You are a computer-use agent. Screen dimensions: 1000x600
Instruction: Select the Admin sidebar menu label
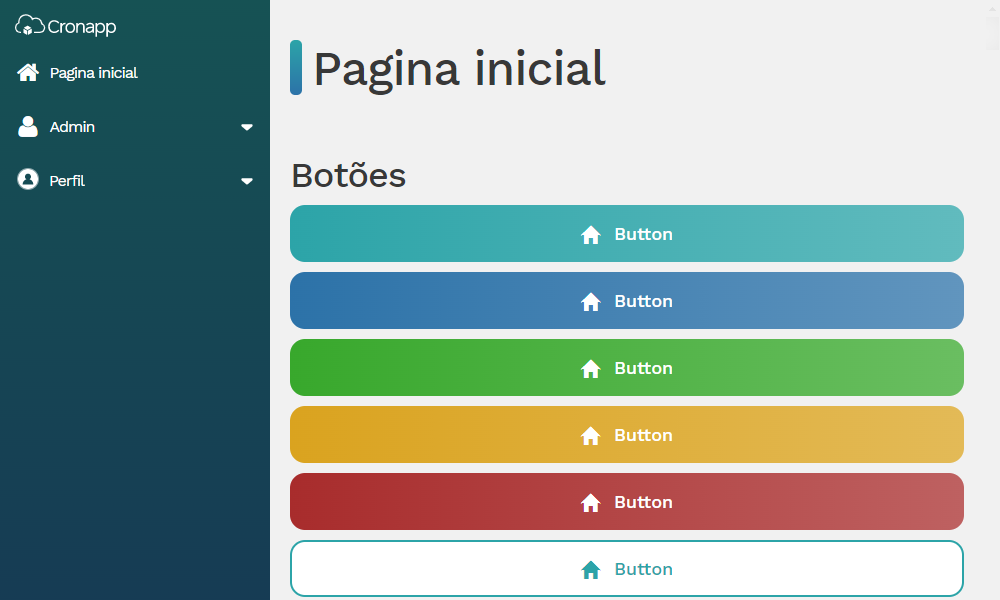point(72,127)
